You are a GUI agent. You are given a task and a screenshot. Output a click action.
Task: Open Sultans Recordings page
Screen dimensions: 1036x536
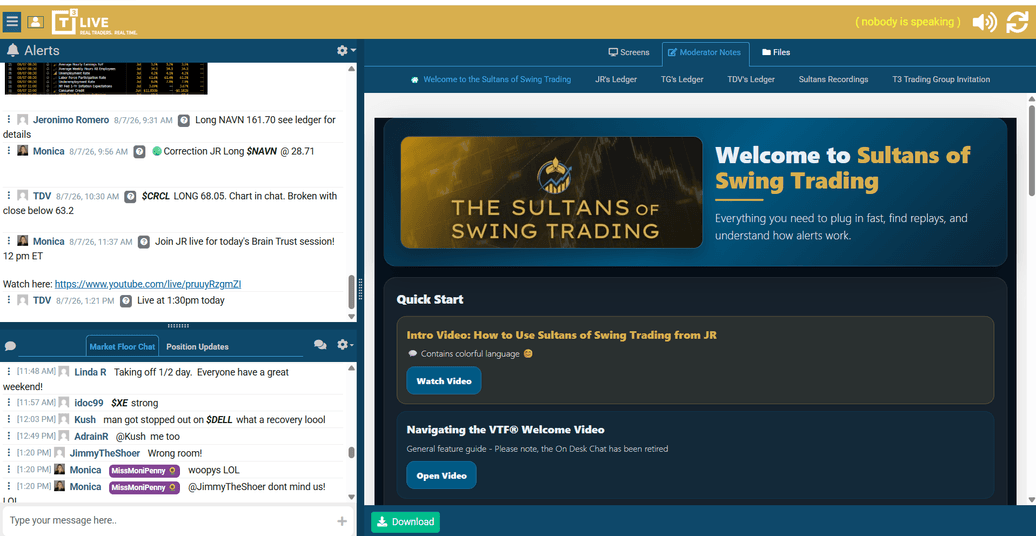click(833, 79)
